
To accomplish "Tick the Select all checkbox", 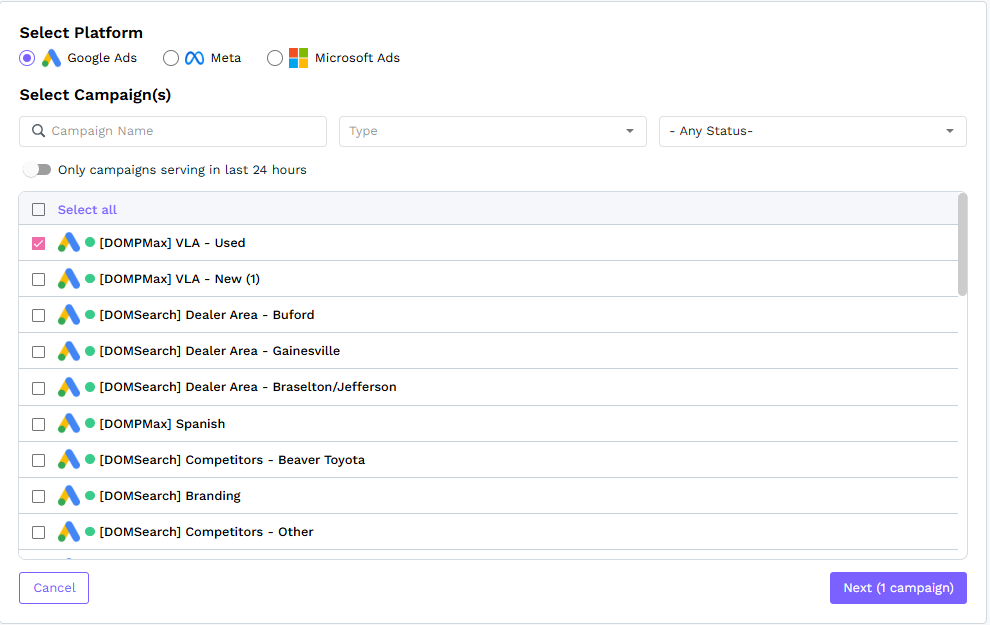I will tap(39, 210).
